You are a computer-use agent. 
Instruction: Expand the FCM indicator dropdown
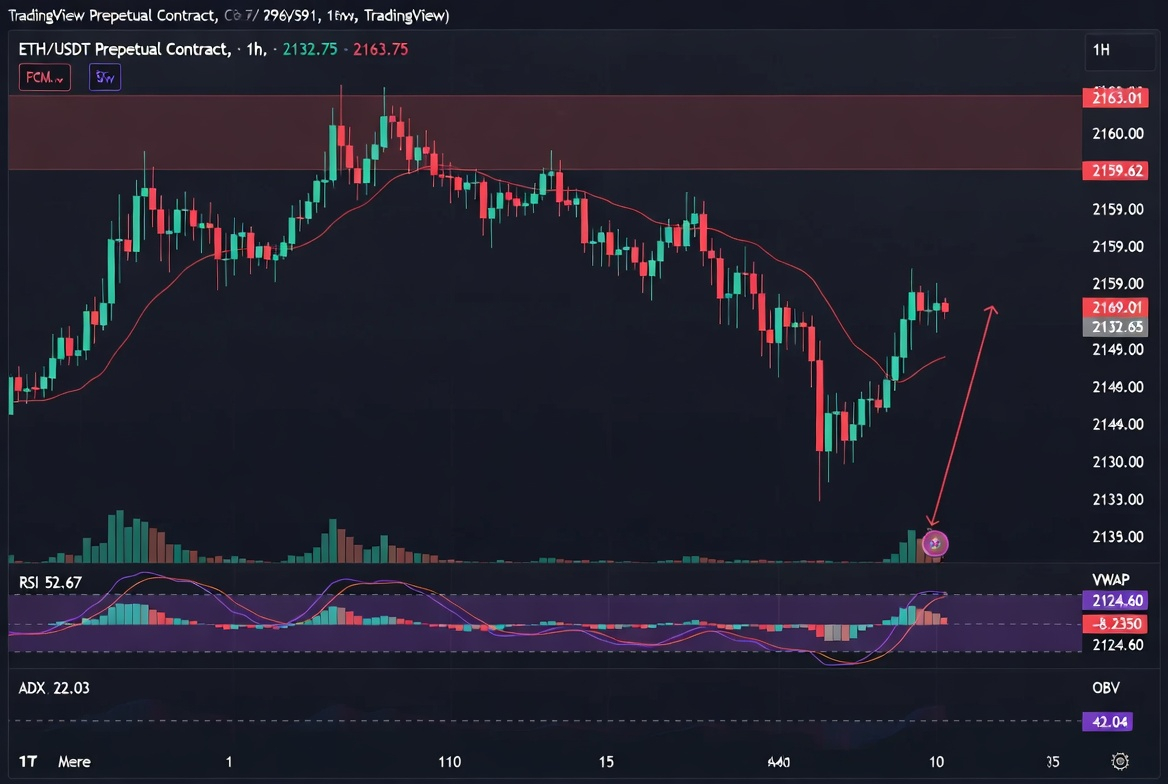(45, 77)
